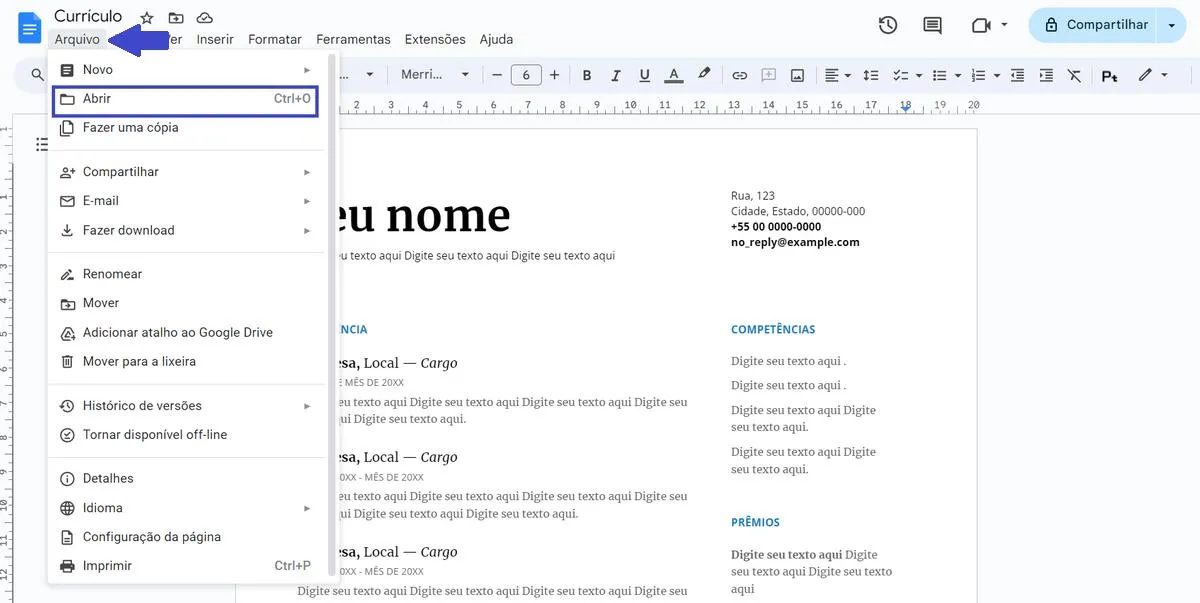
Task: Select the highlight color tool
Action: (703, 74)
